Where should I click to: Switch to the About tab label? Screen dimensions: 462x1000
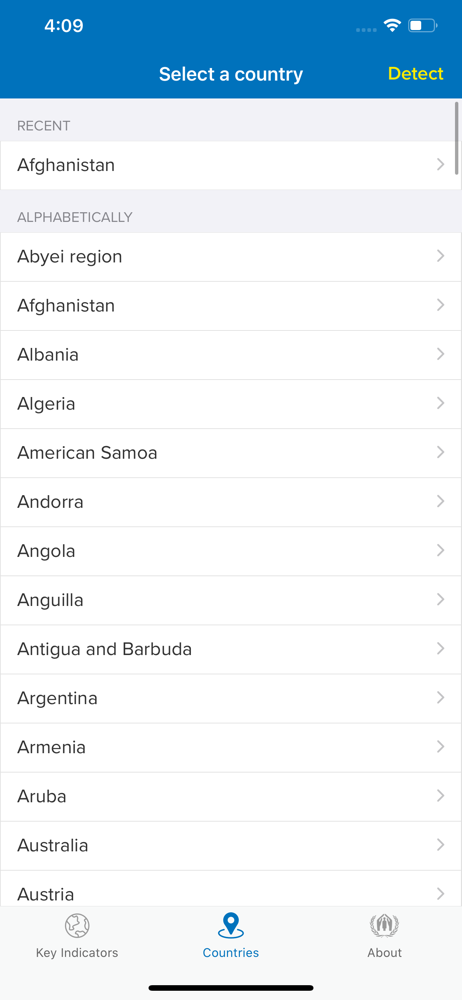pyautogui.click(x=384, y=953)
